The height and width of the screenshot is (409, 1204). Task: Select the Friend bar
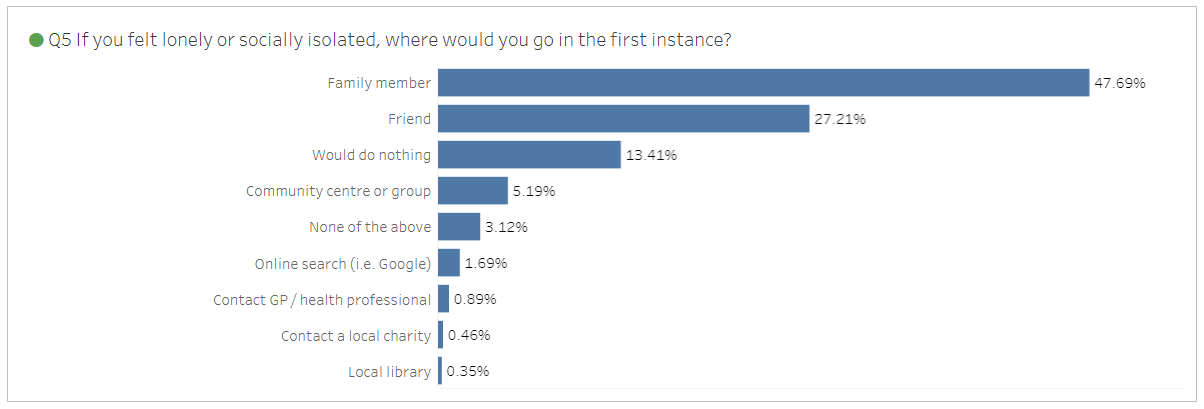[x=623, y=119]
